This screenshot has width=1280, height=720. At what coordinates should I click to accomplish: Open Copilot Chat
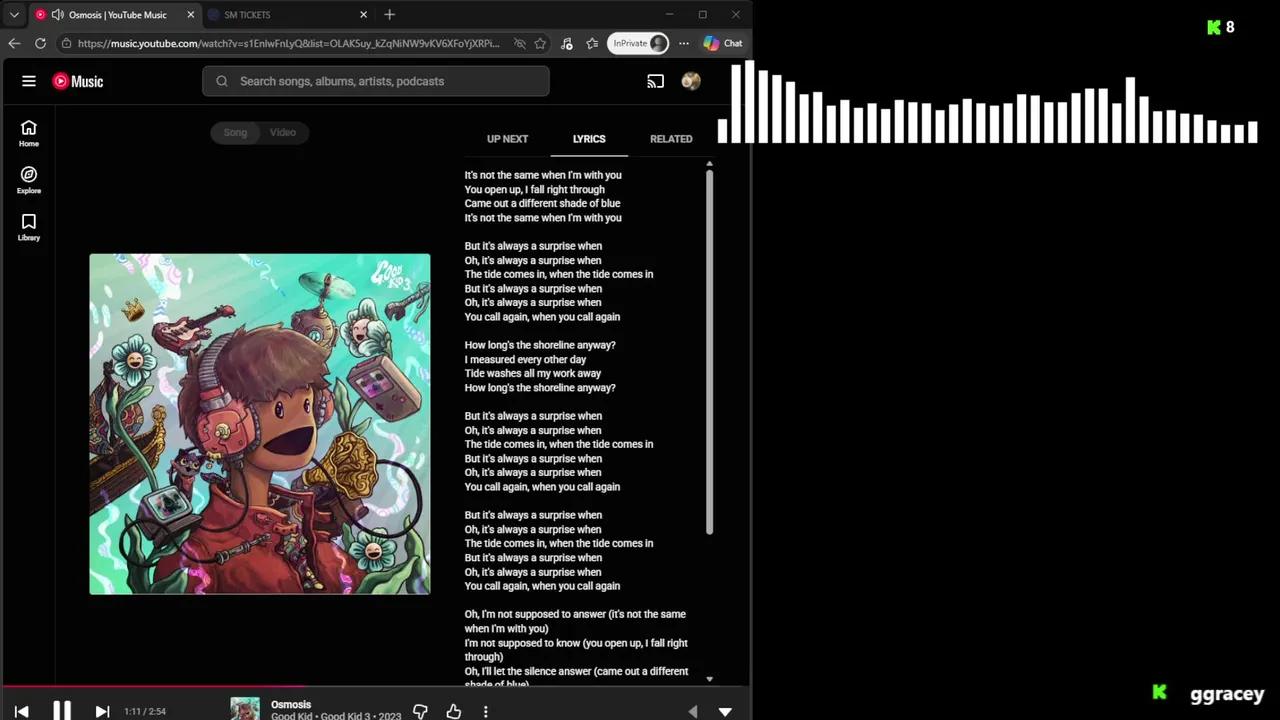(723, 43)
